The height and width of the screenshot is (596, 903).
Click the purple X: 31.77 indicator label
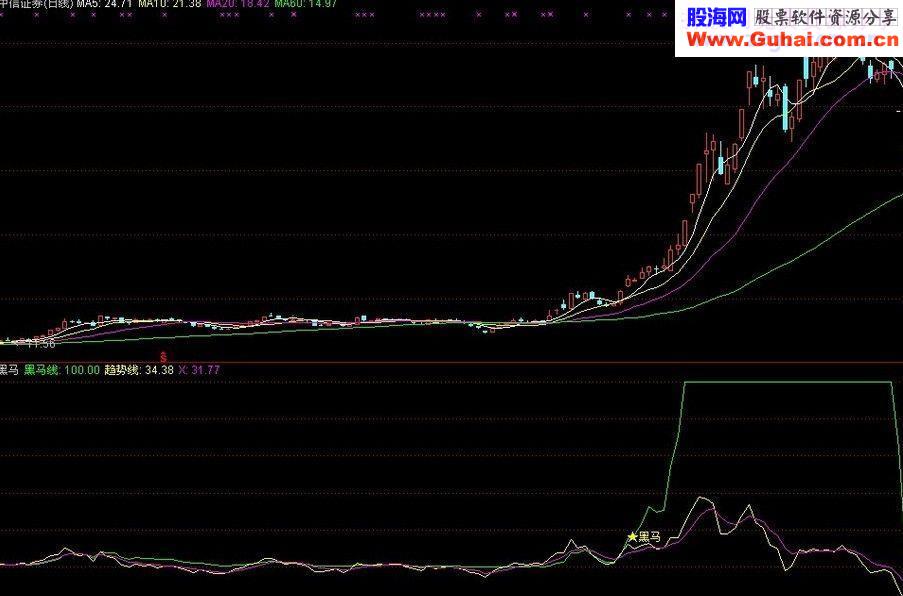[x=199, y=370]
